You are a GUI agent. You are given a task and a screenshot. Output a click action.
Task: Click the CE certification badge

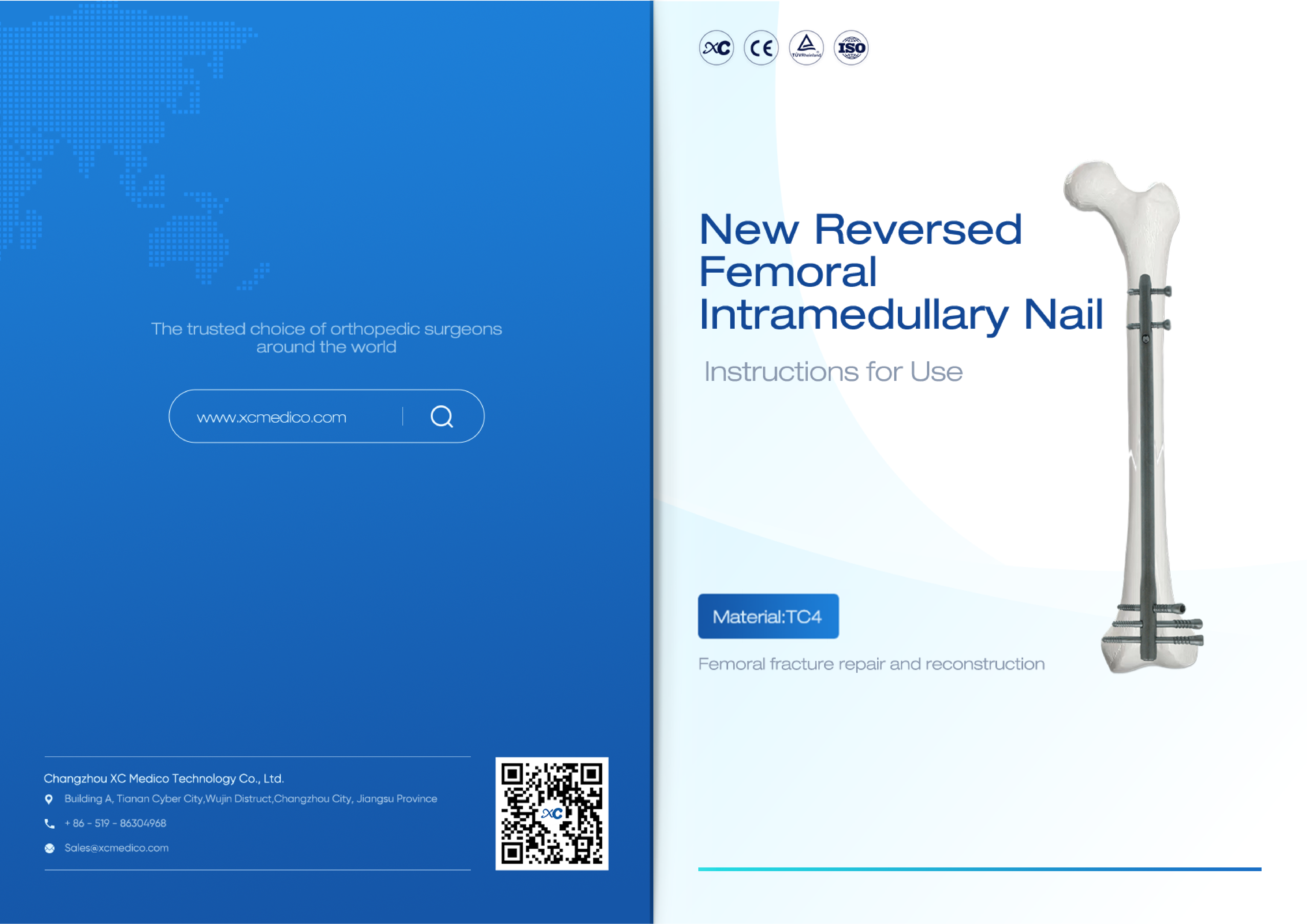coord(761,48)
